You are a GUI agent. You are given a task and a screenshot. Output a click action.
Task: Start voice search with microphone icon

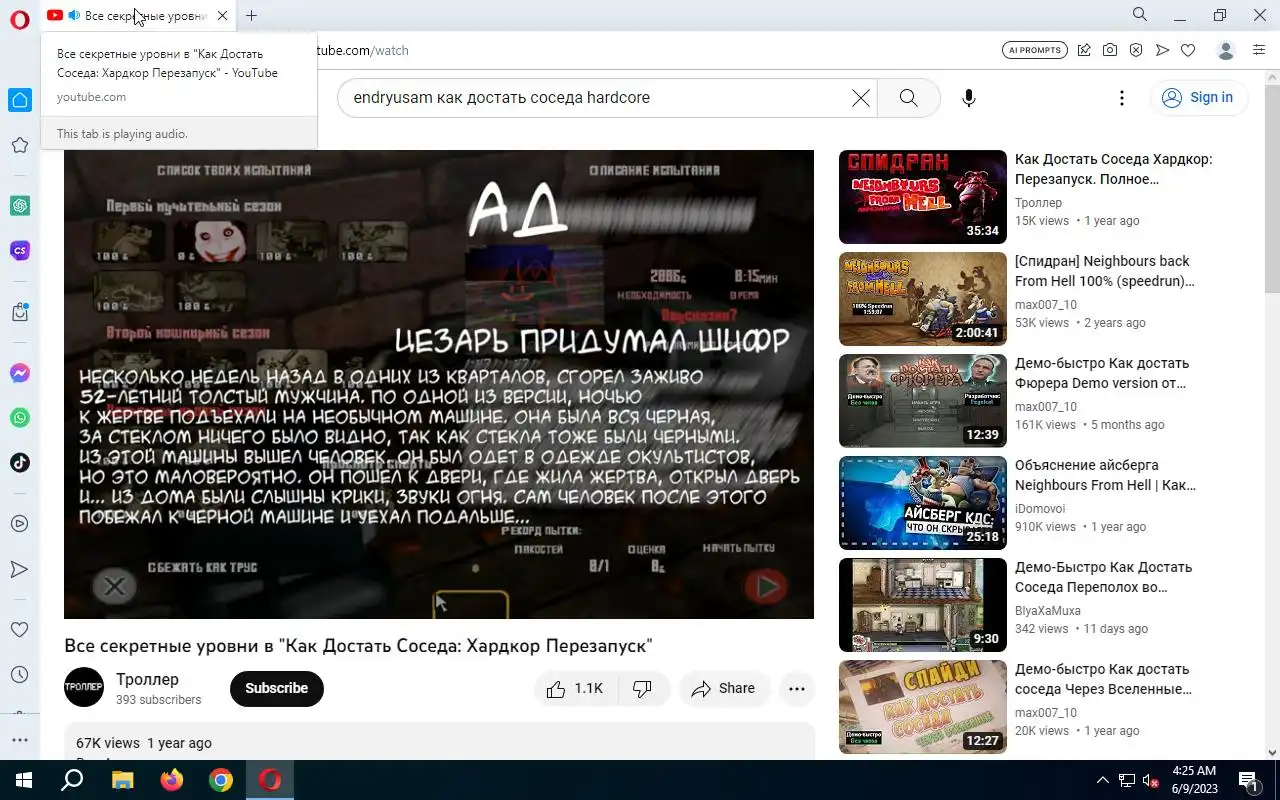point(968,98)
